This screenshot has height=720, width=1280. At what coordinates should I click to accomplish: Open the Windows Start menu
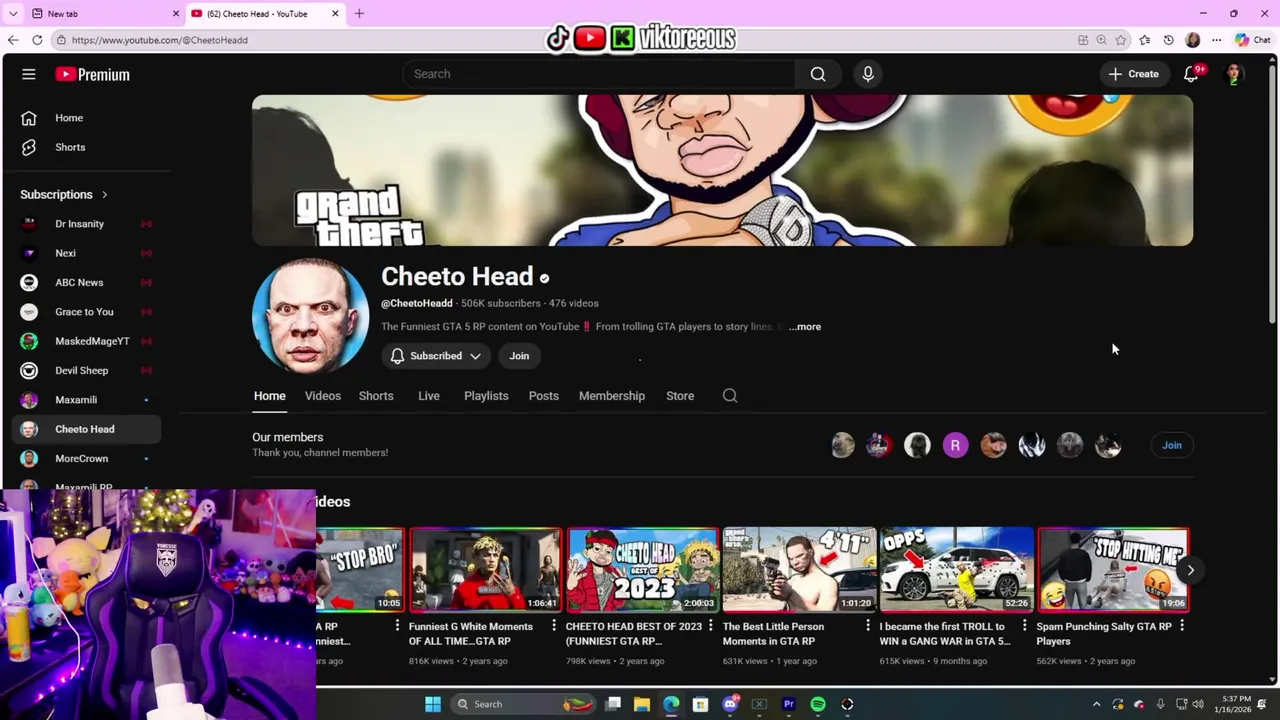[432, 704]
